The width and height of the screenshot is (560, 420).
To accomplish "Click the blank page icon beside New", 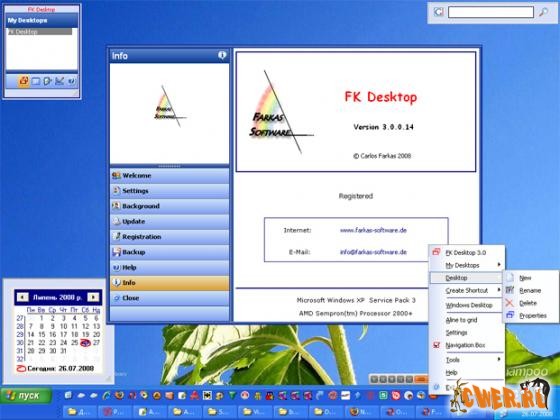I will [x=510, y=277].
